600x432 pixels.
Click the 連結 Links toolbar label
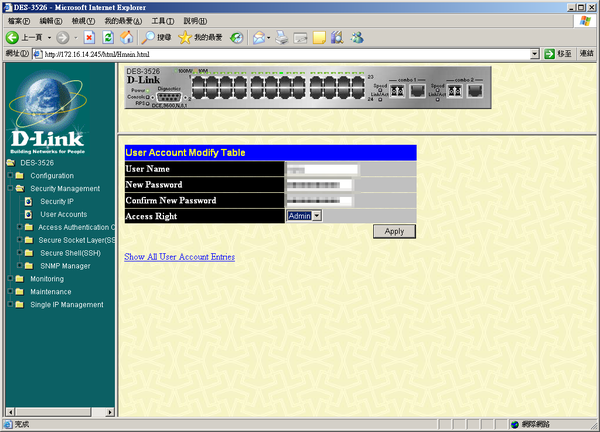(586, 54)
